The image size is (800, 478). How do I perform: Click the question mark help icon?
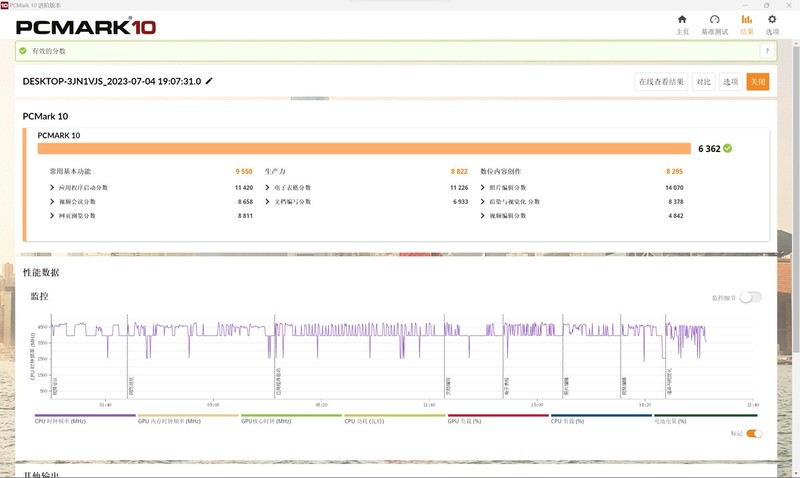(768, 51)
